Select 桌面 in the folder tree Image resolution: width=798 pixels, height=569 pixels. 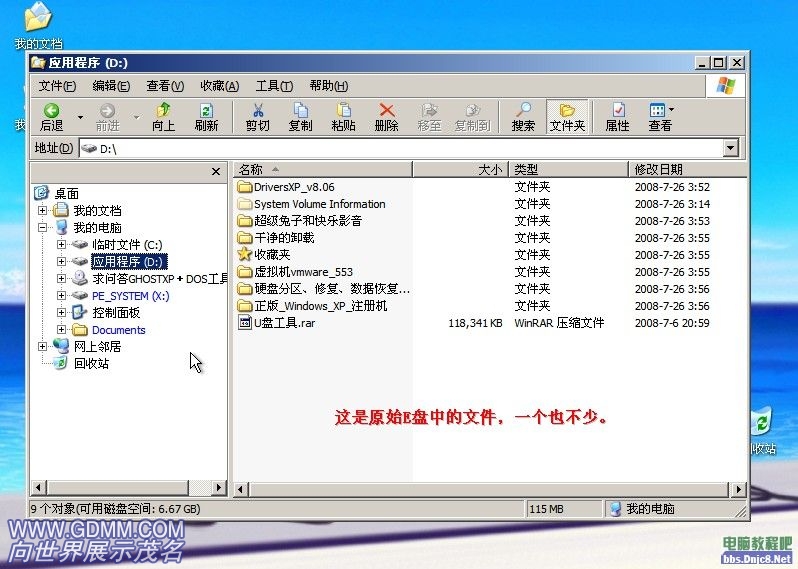66,193
